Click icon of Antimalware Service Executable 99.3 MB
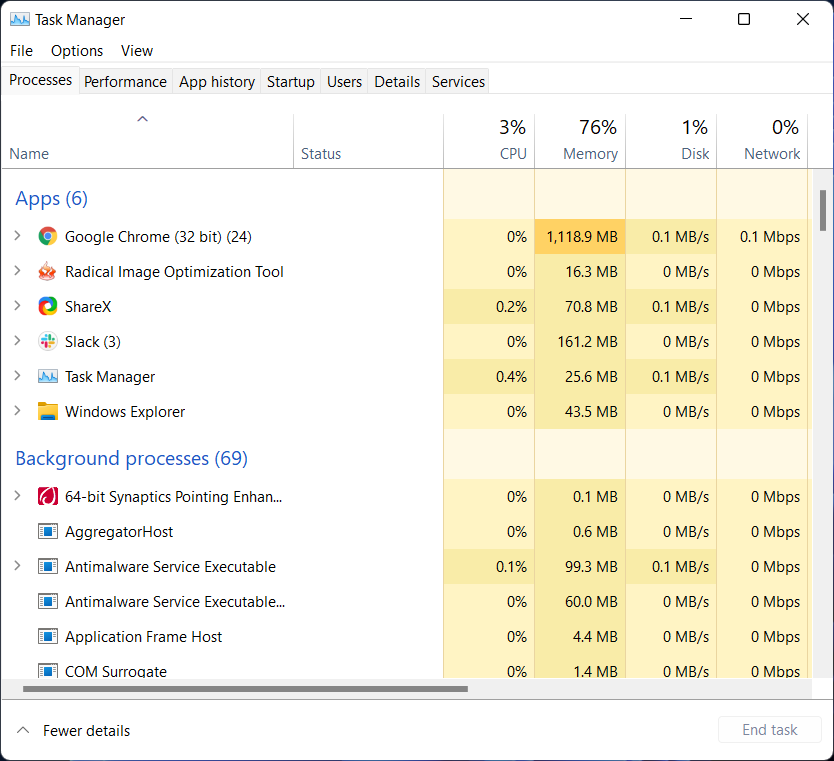The height and width of the screenshot is (761, 834). pyautogui.click(x=48, y=566)
